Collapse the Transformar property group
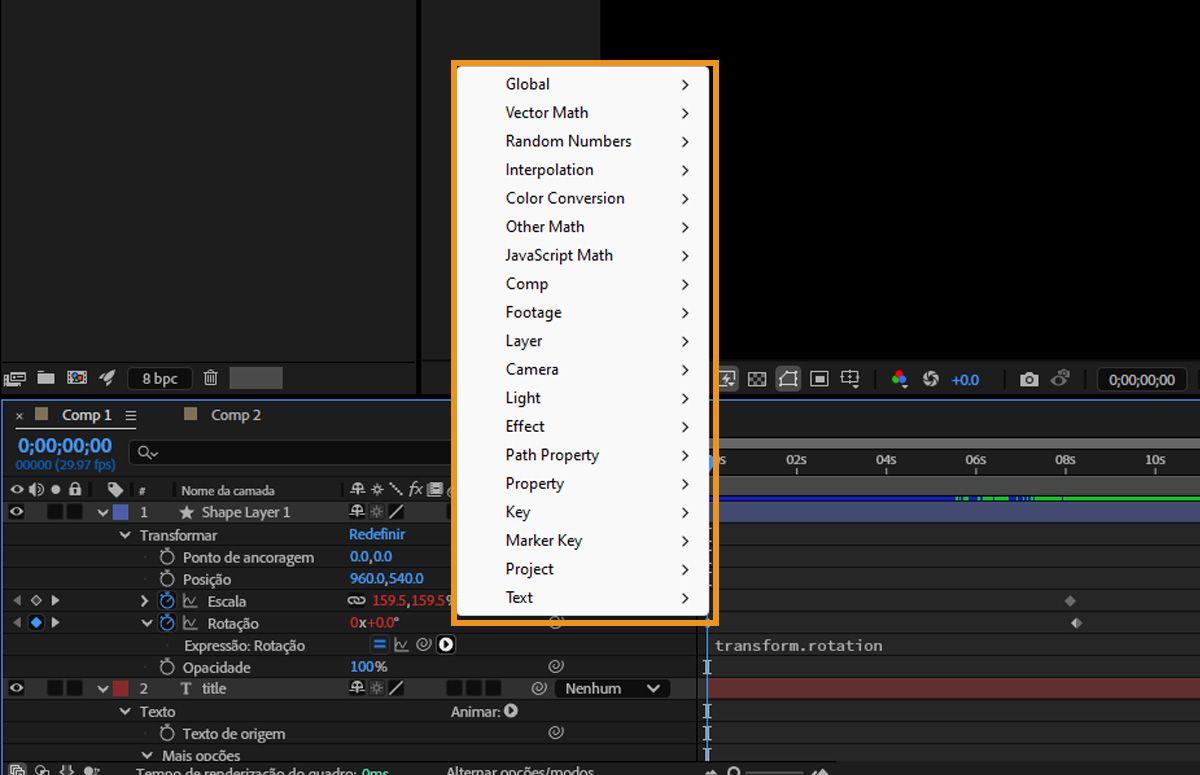The height and width of the screenshot is (775, 1200). pos(124,535)
